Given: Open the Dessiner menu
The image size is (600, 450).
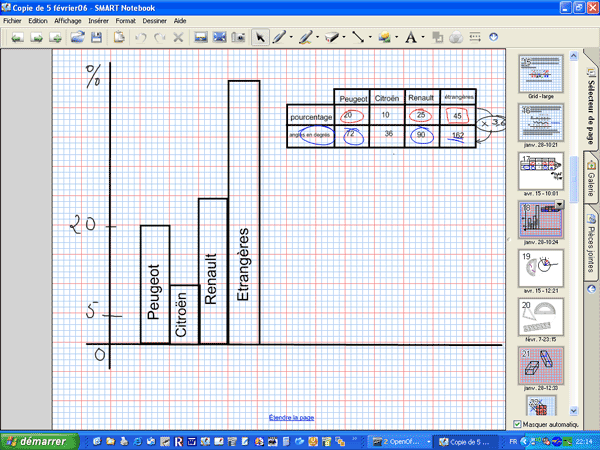Looking at the screenshot, I should [x=155, y=21].
